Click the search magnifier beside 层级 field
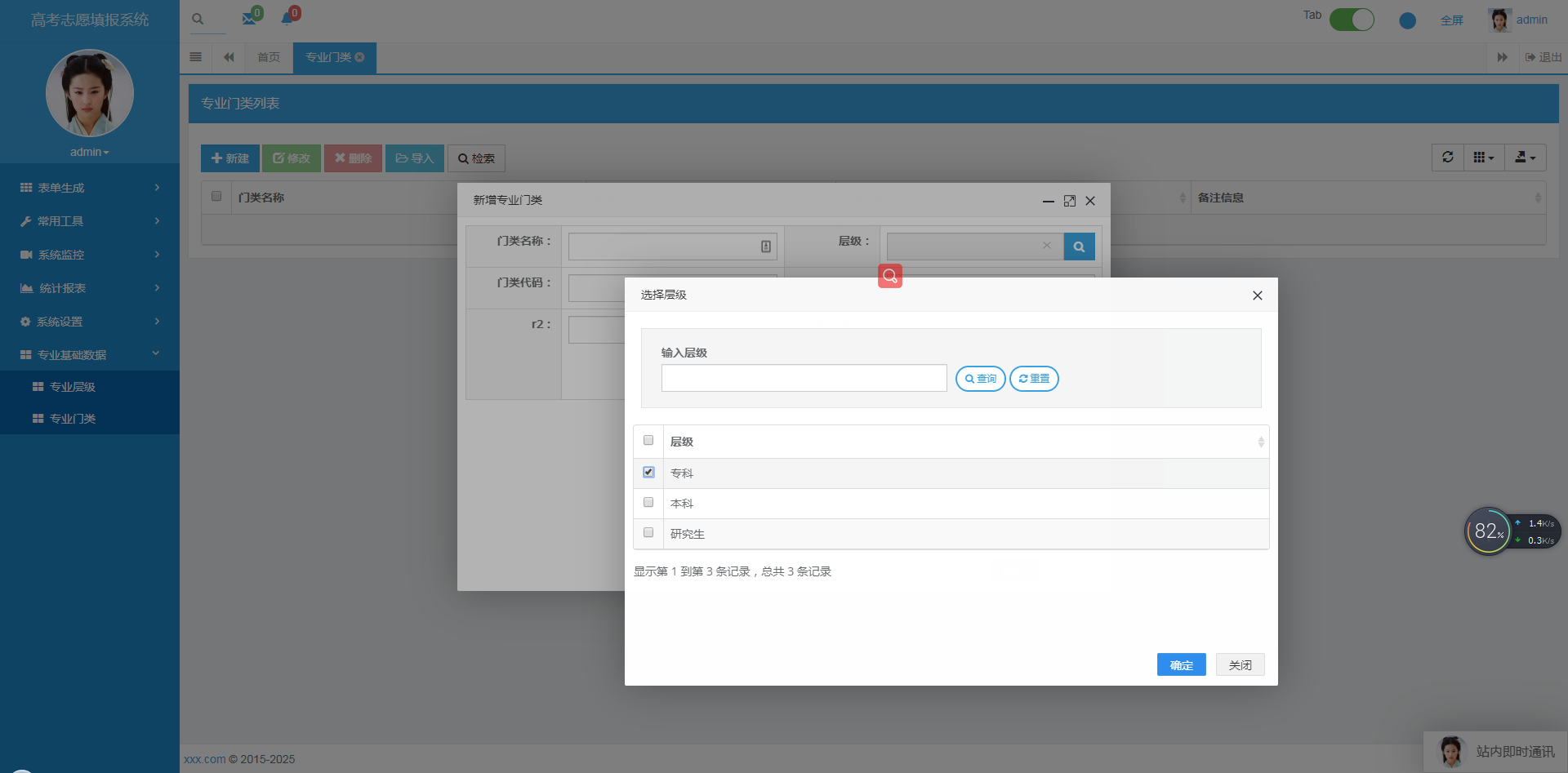1568x773 pixels. (x=1079, y=246)
